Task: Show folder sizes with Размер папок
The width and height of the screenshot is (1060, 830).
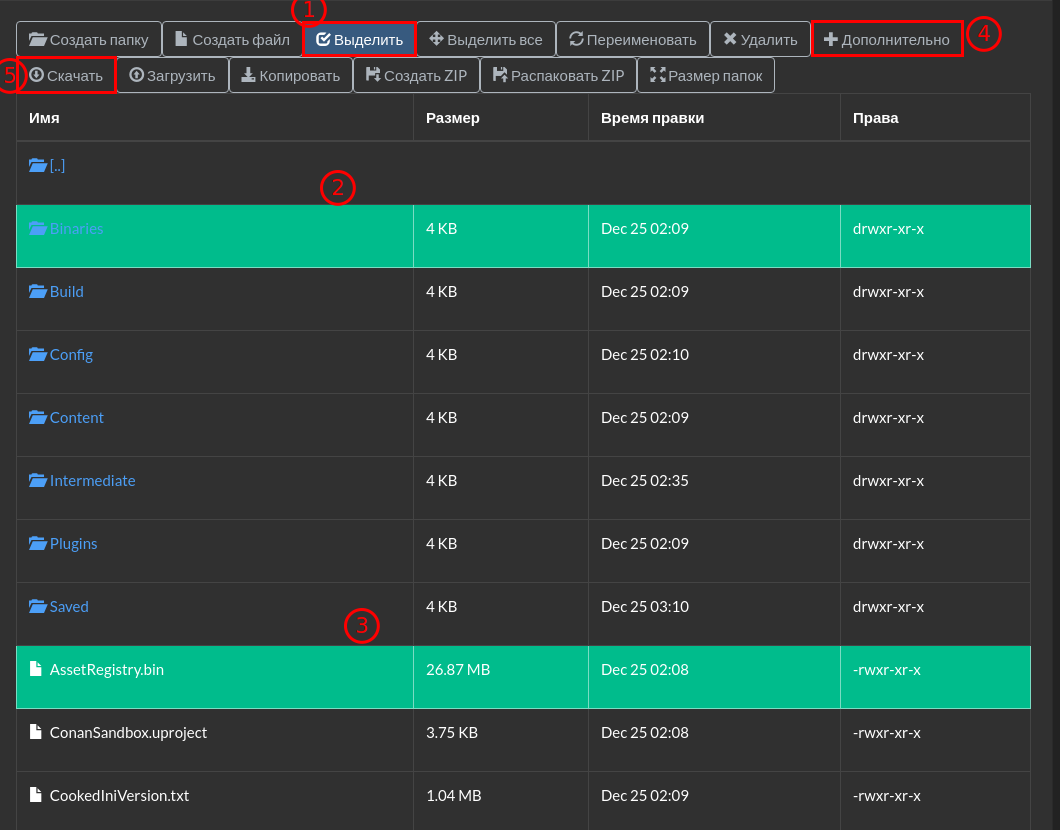Action: (x=706, y=76)
